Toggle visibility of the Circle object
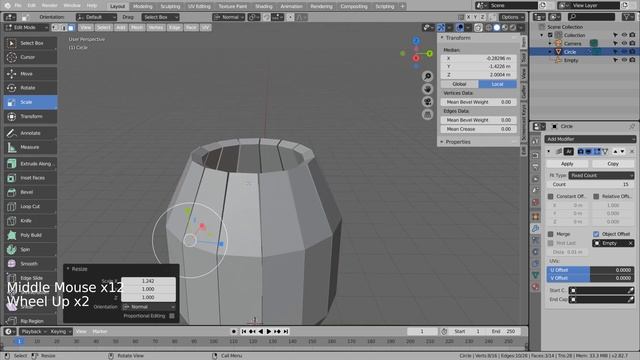Screen dimensions: 640x360 point(624,52)
